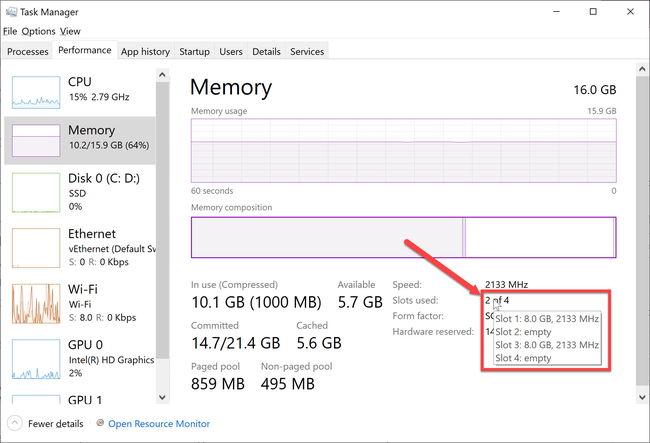
Task: Switch to the App history tab
Action: 145,52
